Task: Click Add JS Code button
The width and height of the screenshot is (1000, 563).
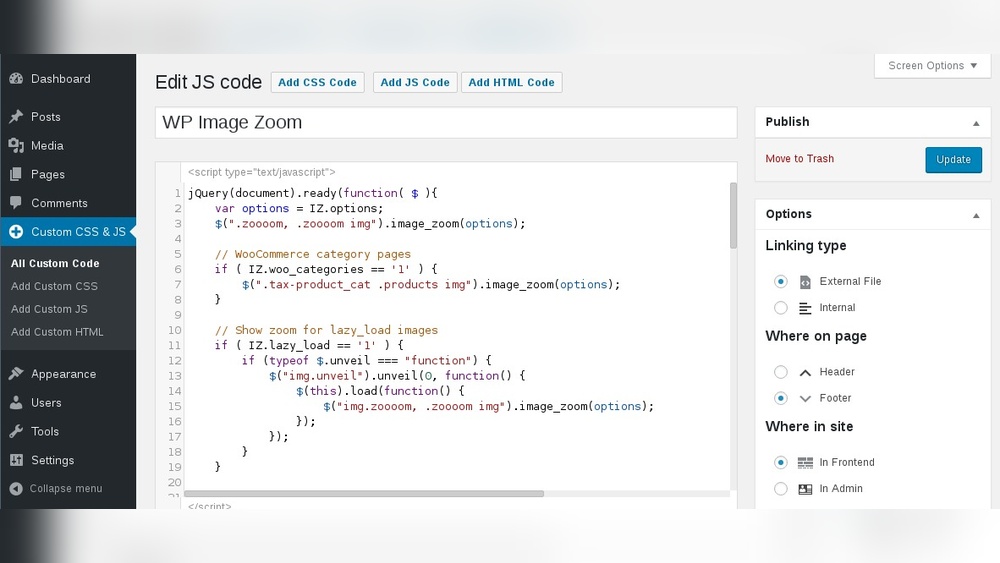Action: (415, 82)
